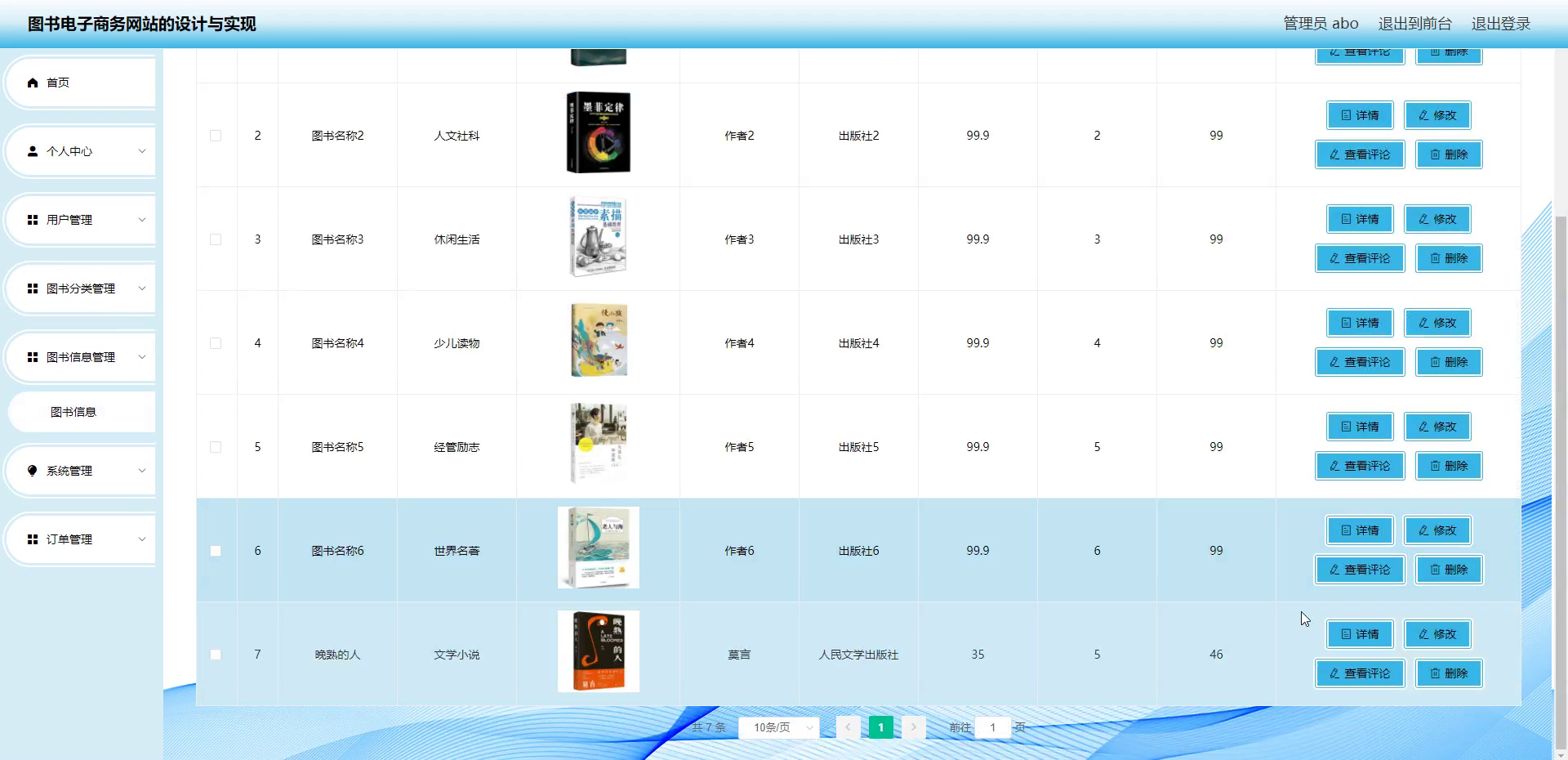
Task: Click the 前往 page number input
Action: point(993,727)
